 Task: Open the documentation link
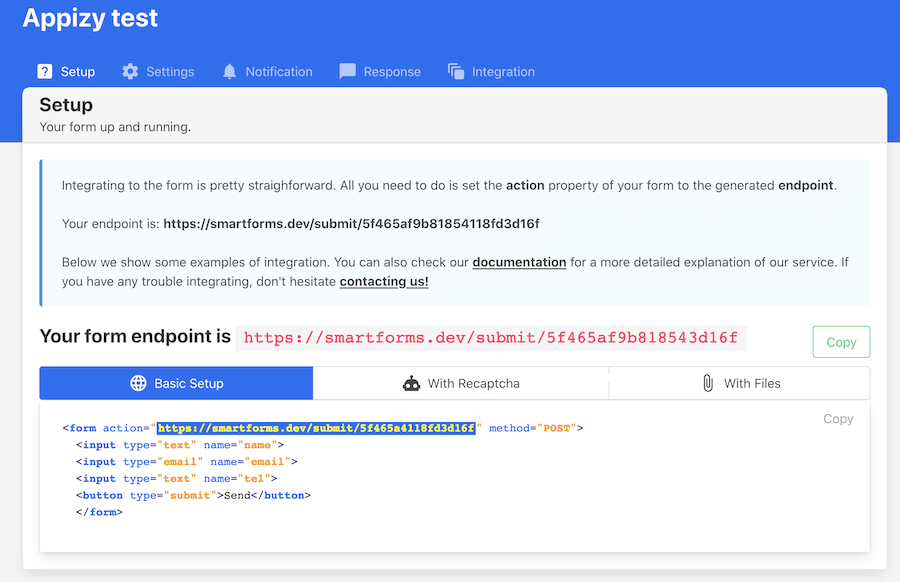pos(519,262)
